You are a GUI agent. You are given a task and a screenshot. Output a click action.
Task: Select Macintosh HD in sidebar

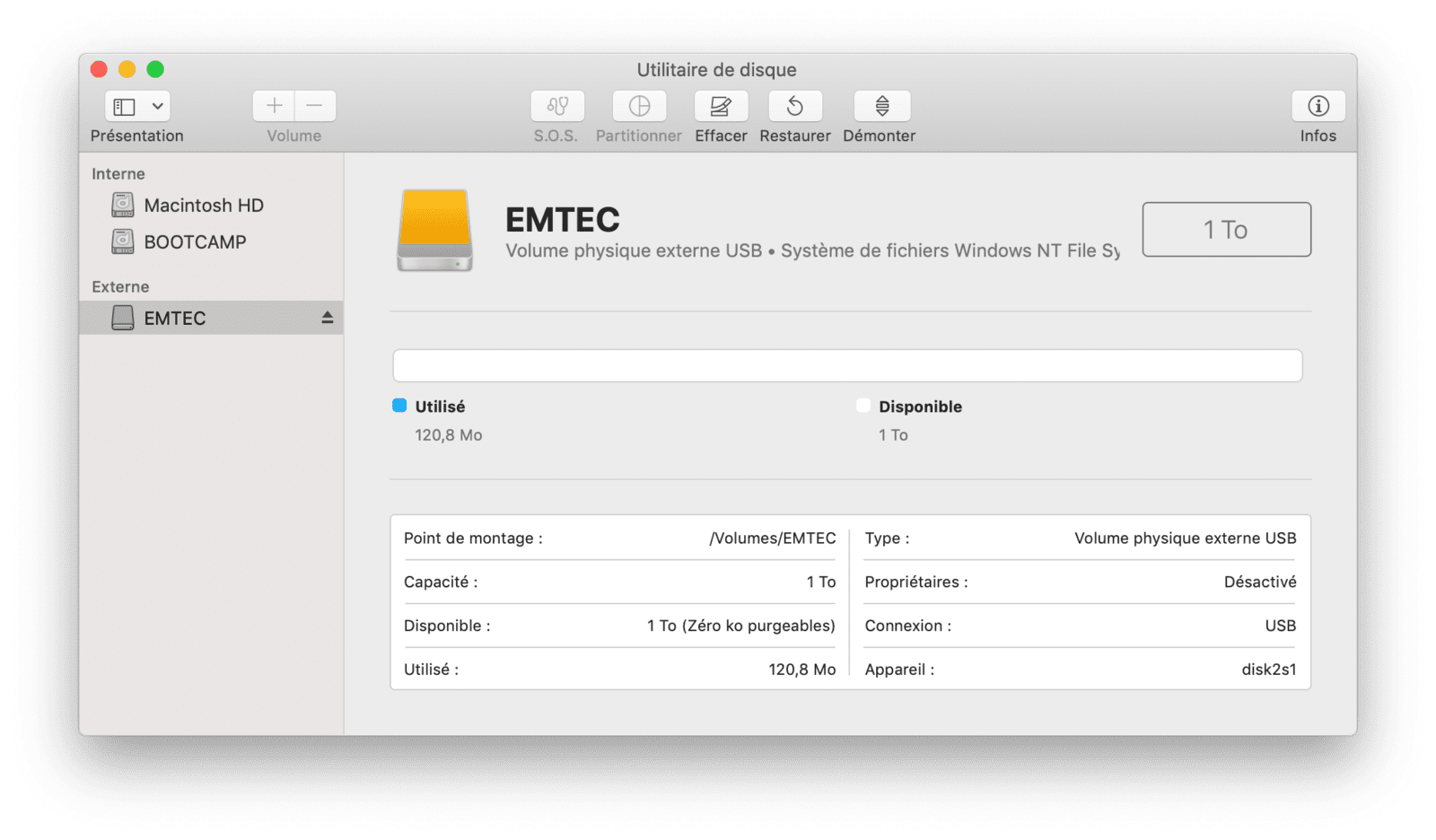204,206
